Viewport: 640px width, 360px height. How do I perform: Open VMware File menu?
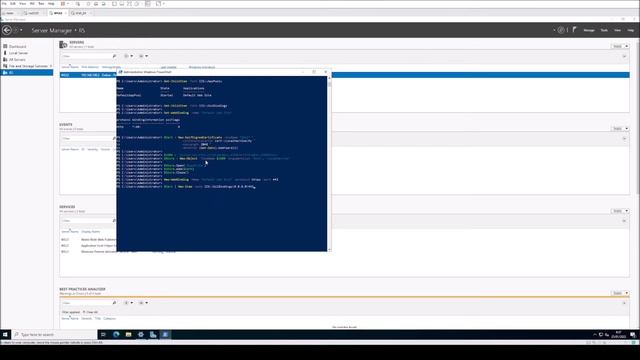(4, 4)
